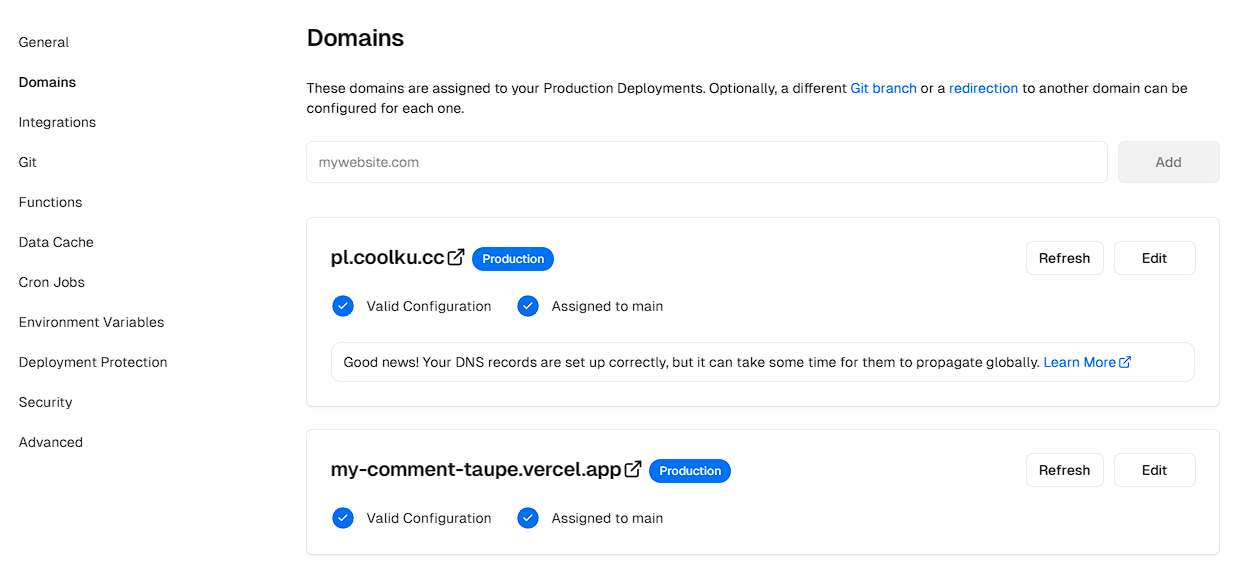Click Assigned to main checkmark for pl.coolku.cc
The height and width of the screenshot is (564, 1256).
(528, 306)
